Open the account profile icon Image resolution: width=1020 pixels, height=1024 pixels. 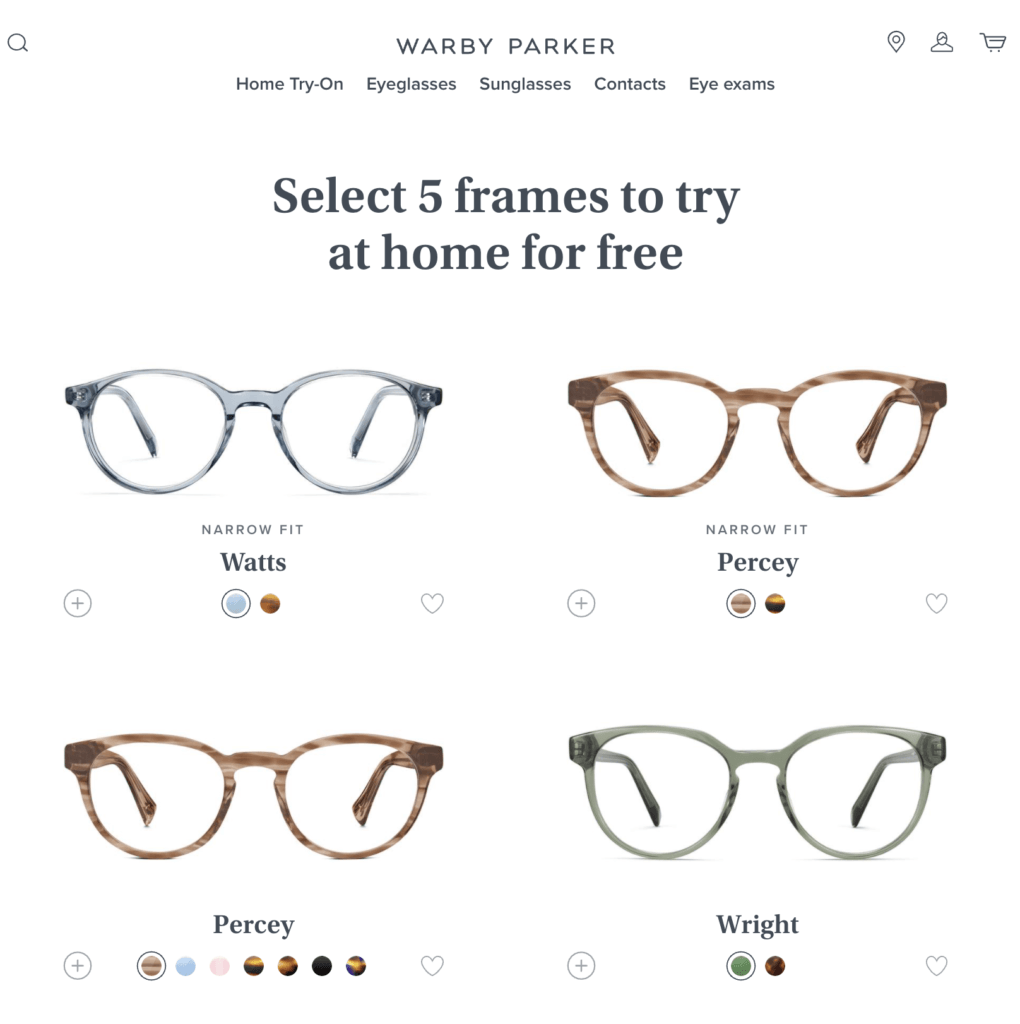941,42
